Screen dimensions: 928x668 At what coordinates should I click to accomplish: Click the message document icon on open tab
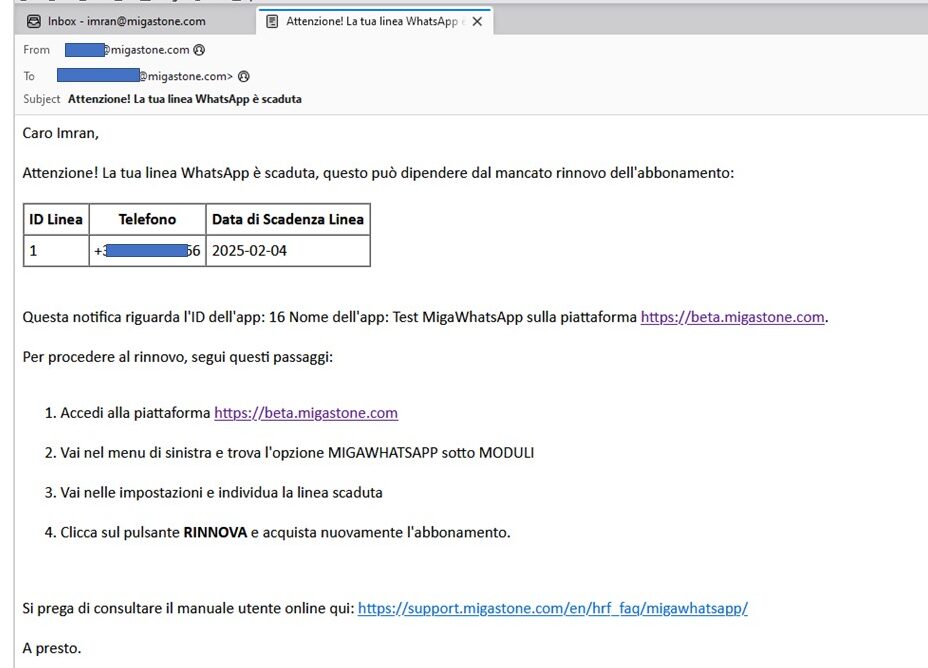272,21
